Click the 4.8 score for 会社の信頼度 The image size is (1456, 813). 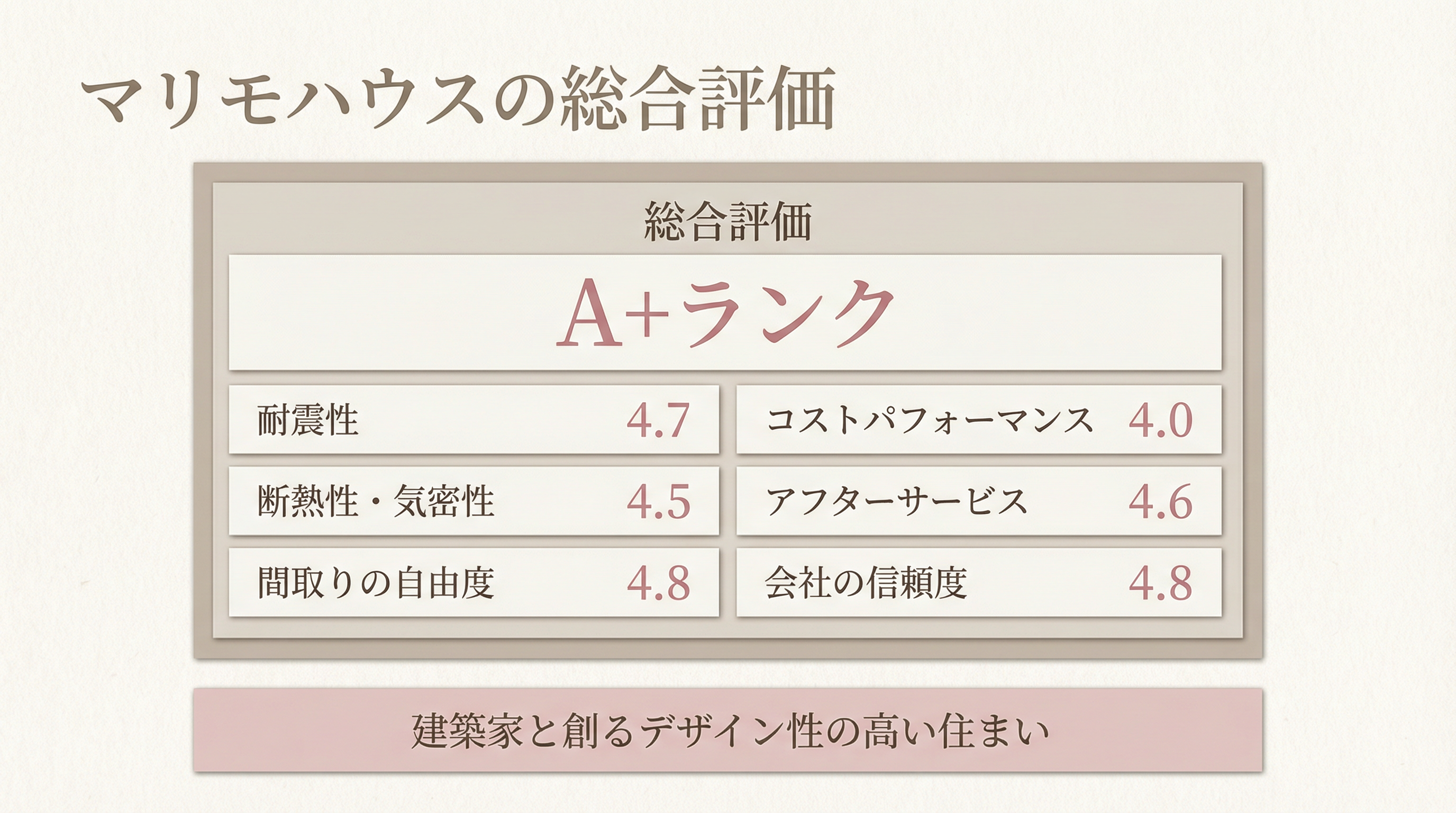coord(1160,582)
